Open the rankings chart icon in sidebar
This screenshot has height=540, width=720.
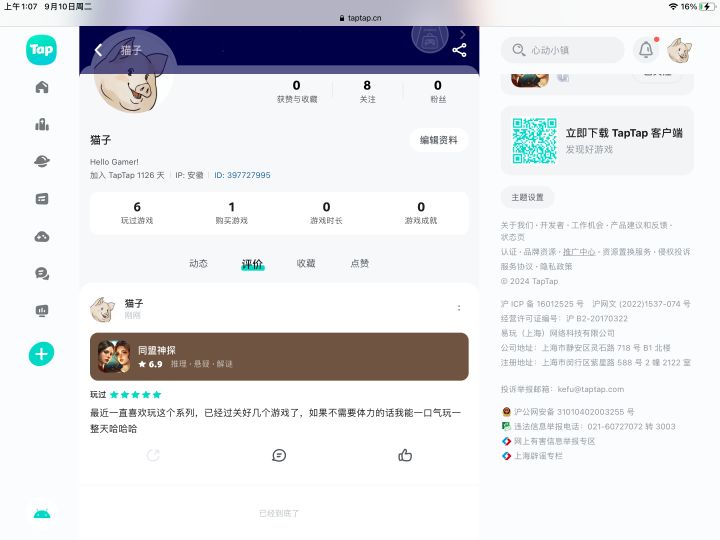pos(42,124)
